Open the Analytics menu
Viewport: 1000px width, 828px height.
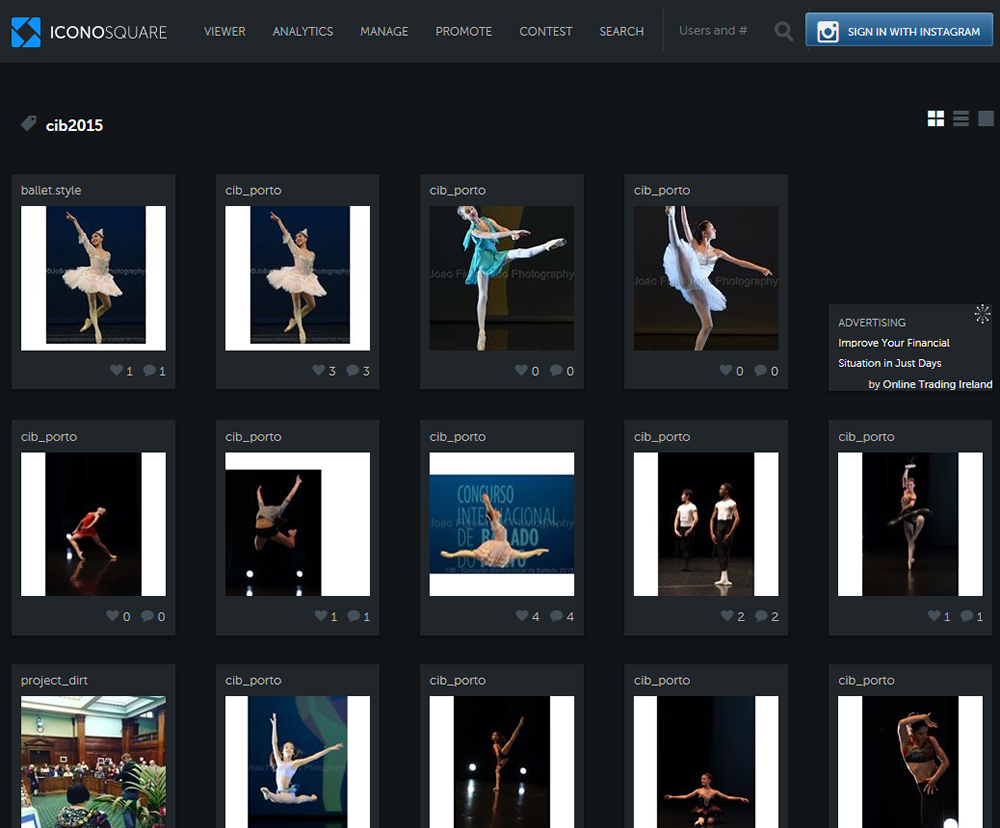point(303,31)
